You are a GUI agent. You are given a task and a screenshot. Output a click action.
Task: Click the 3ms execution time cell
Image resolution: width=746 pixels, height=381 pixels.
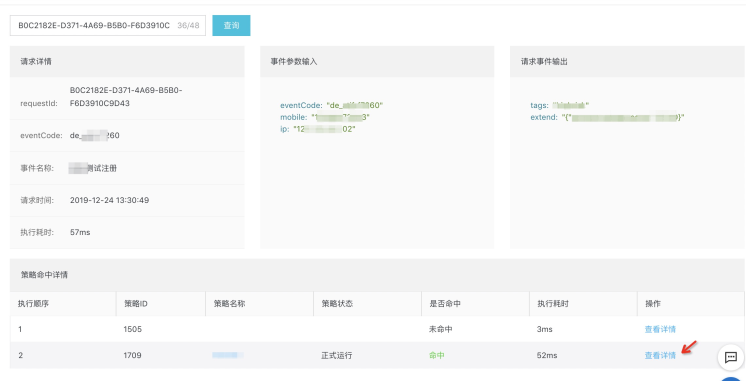pyautogui.click(x=545, y=329)
